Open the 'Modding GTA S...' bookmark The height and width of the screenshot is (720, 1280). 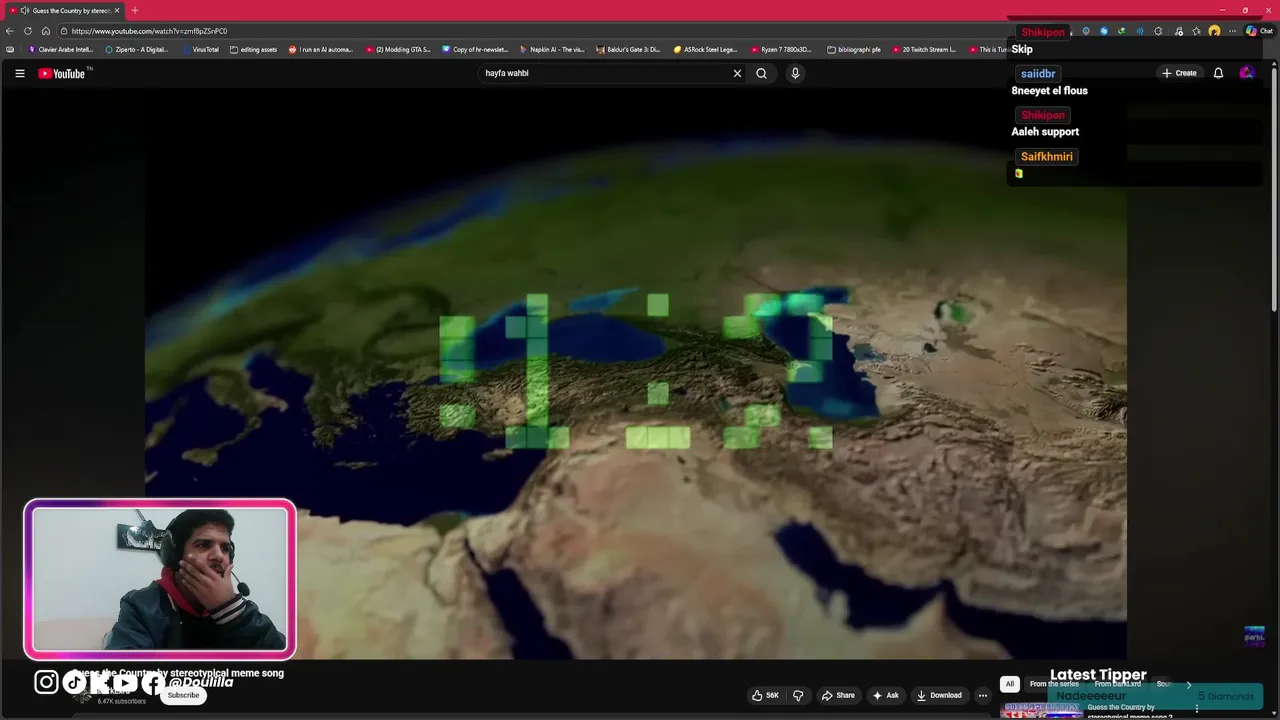click(398, 49)
